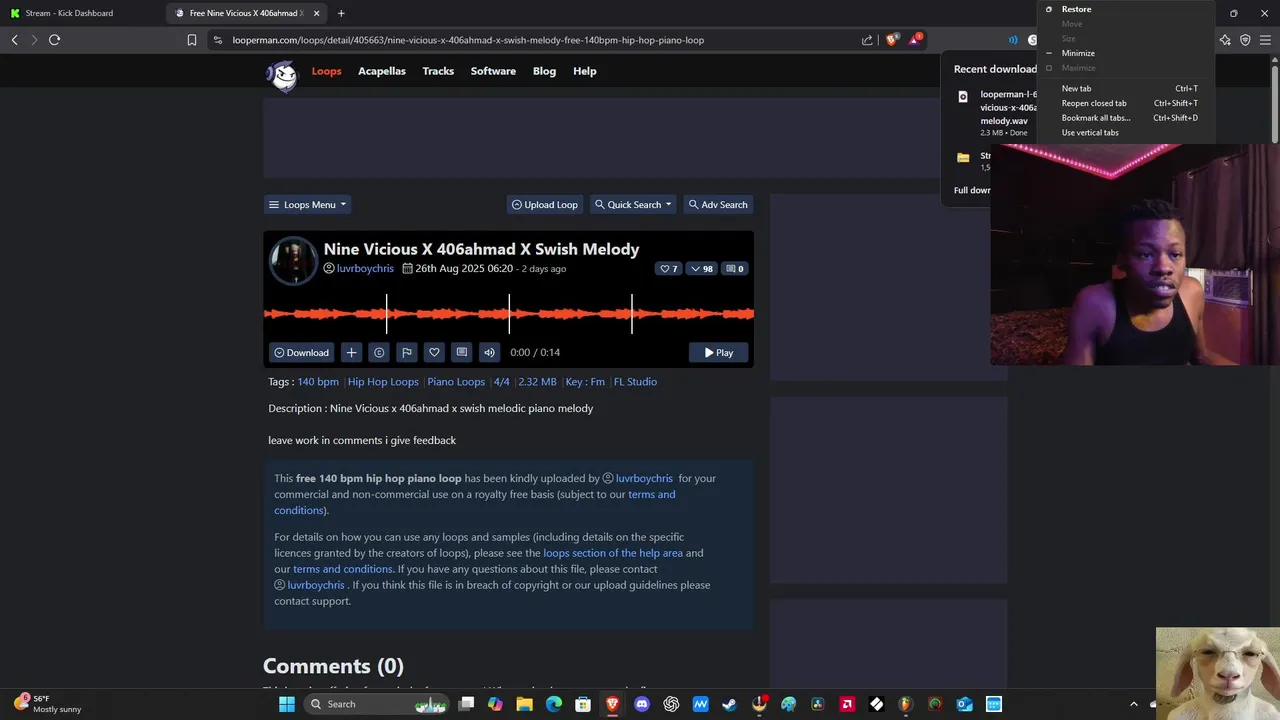Click the copyright info icon in player
1280x720 pixels.
point(379,352)
